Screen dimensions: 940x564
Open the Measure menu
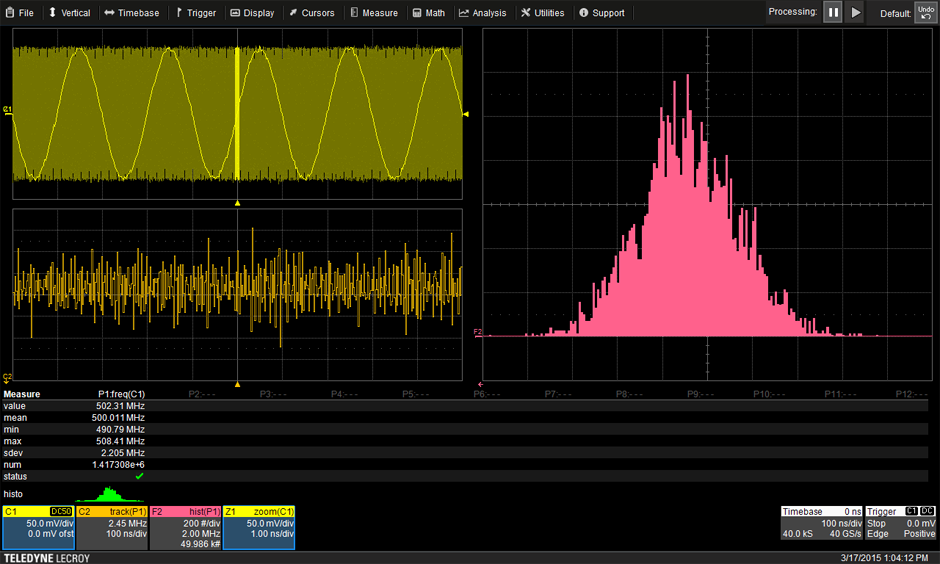tap(373, 13)
